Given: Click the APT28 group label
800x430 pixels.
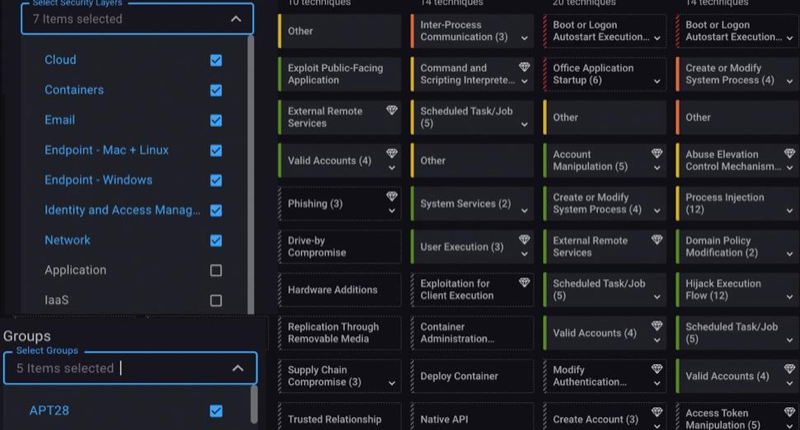Looking at the screenshot, I should coord(49,410).
